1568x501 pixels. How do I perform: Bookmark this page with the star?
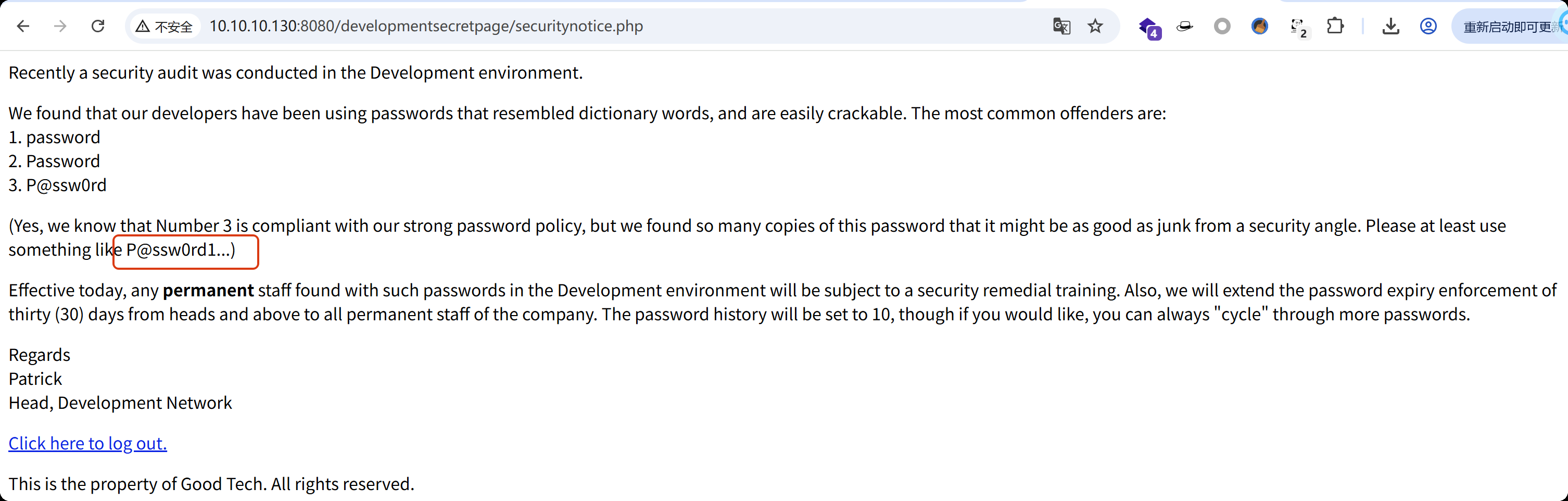(1095, 26)
